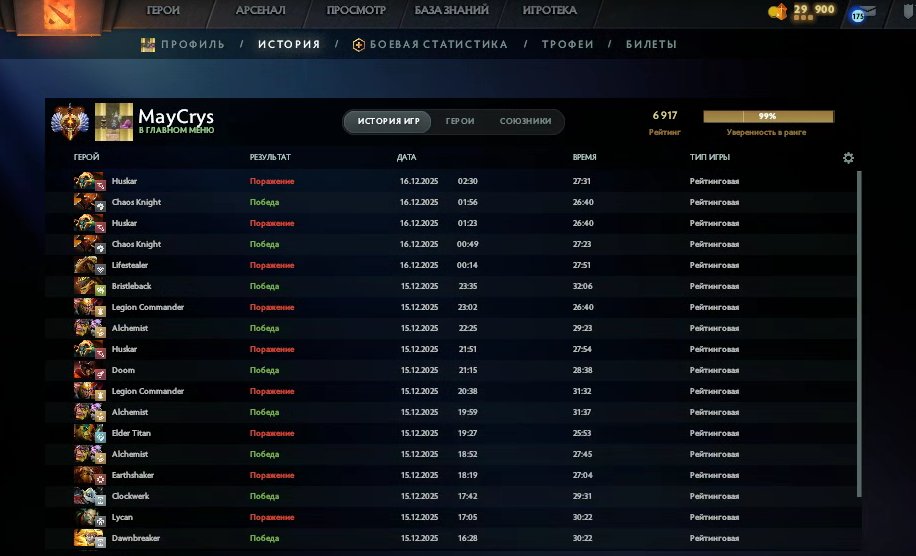916x556 pixels.
Task: Click Alchemist icon in 18:52 match
Action: (x=89, y=454)
